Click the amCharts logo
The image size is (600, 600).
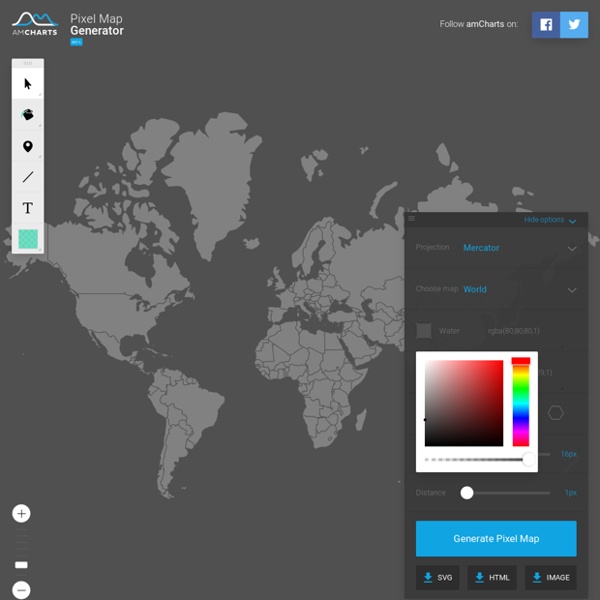coord(34,24)
